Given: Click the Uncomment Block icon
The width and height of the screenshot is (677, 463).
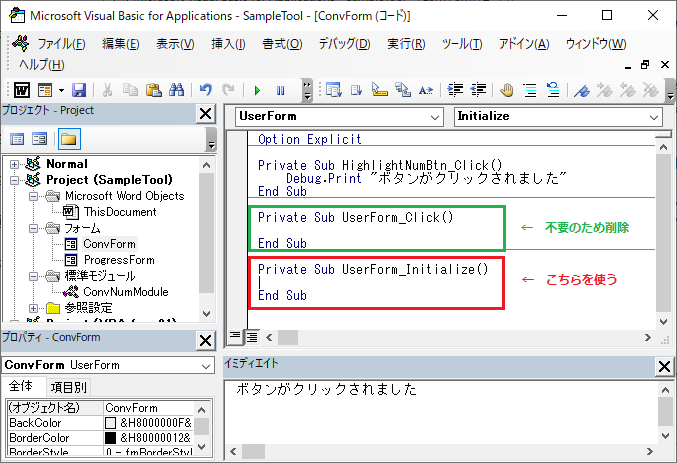Looking at the screenshot, I should click(553, 90).
